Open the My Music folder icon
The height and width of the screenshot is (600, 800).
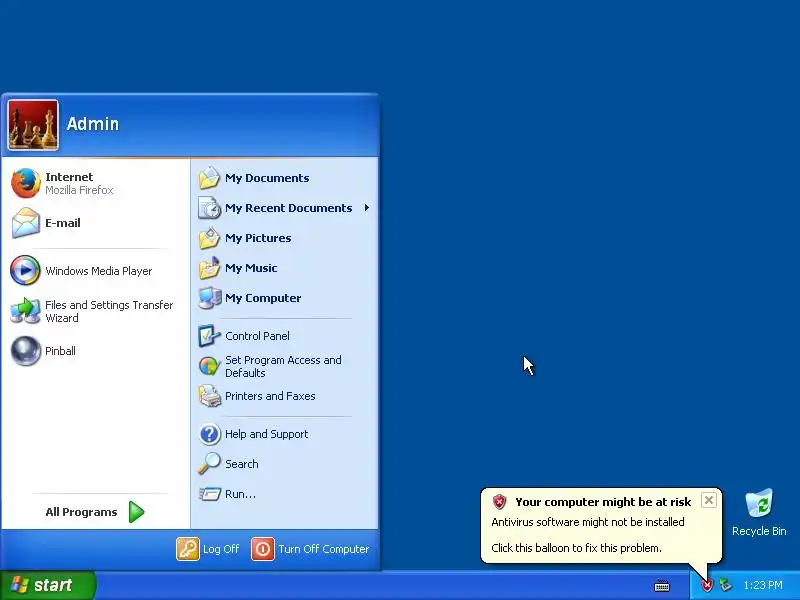pyautogui.click(x=209, y=268)
